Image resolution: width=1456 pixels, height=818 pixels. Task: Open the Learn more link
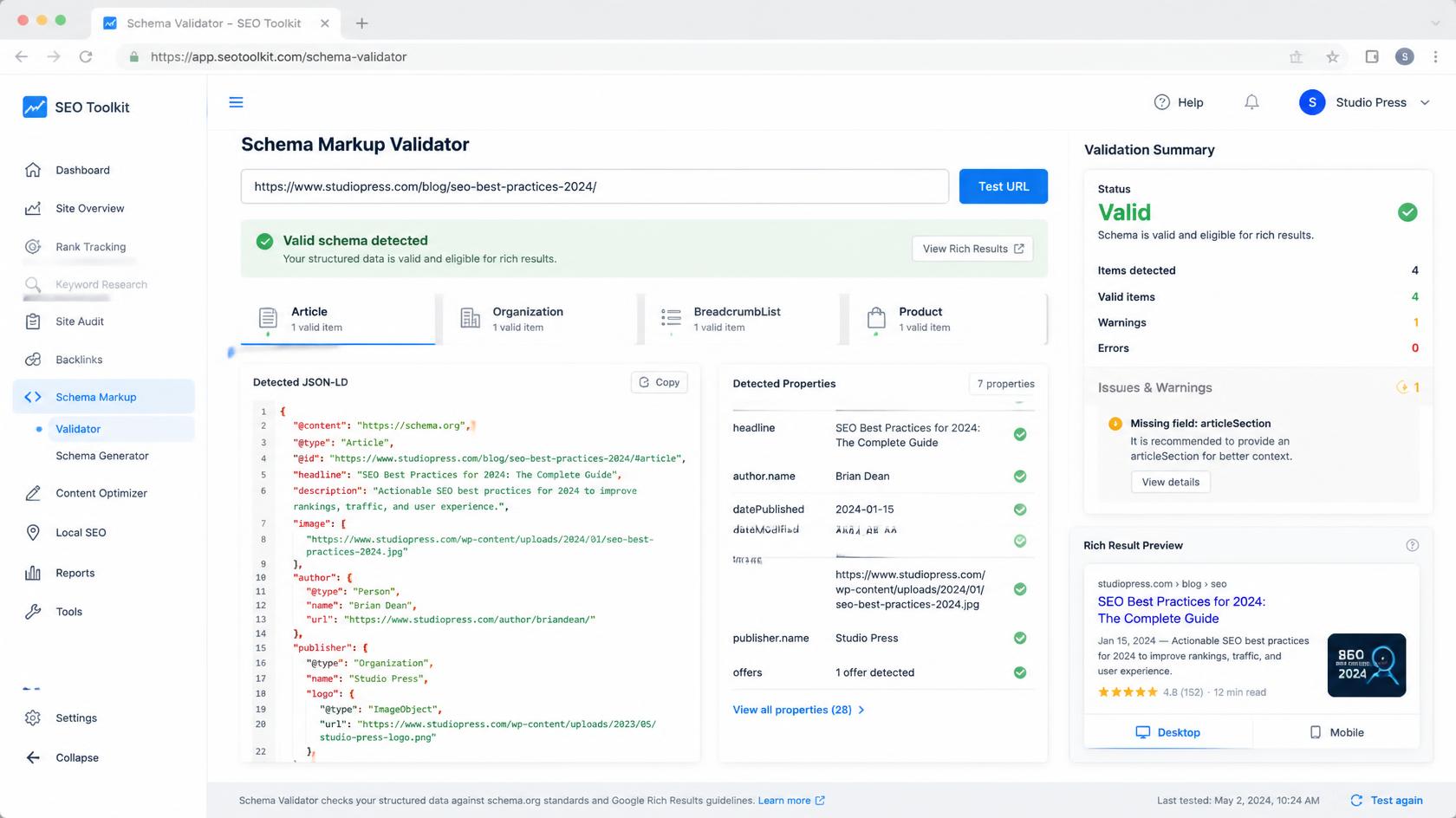tap(791, 801)
